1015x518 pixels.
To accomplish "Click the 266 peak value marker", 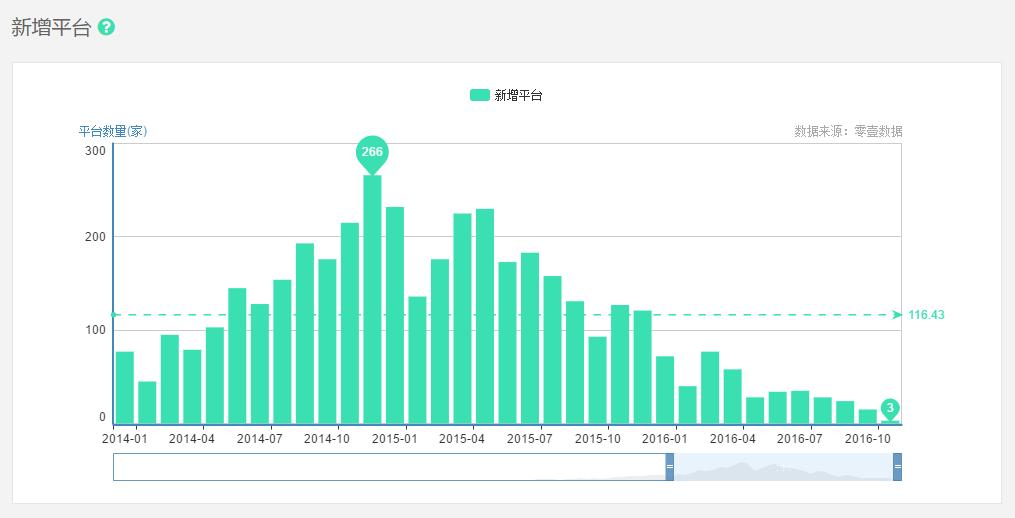I will [372, 154].
